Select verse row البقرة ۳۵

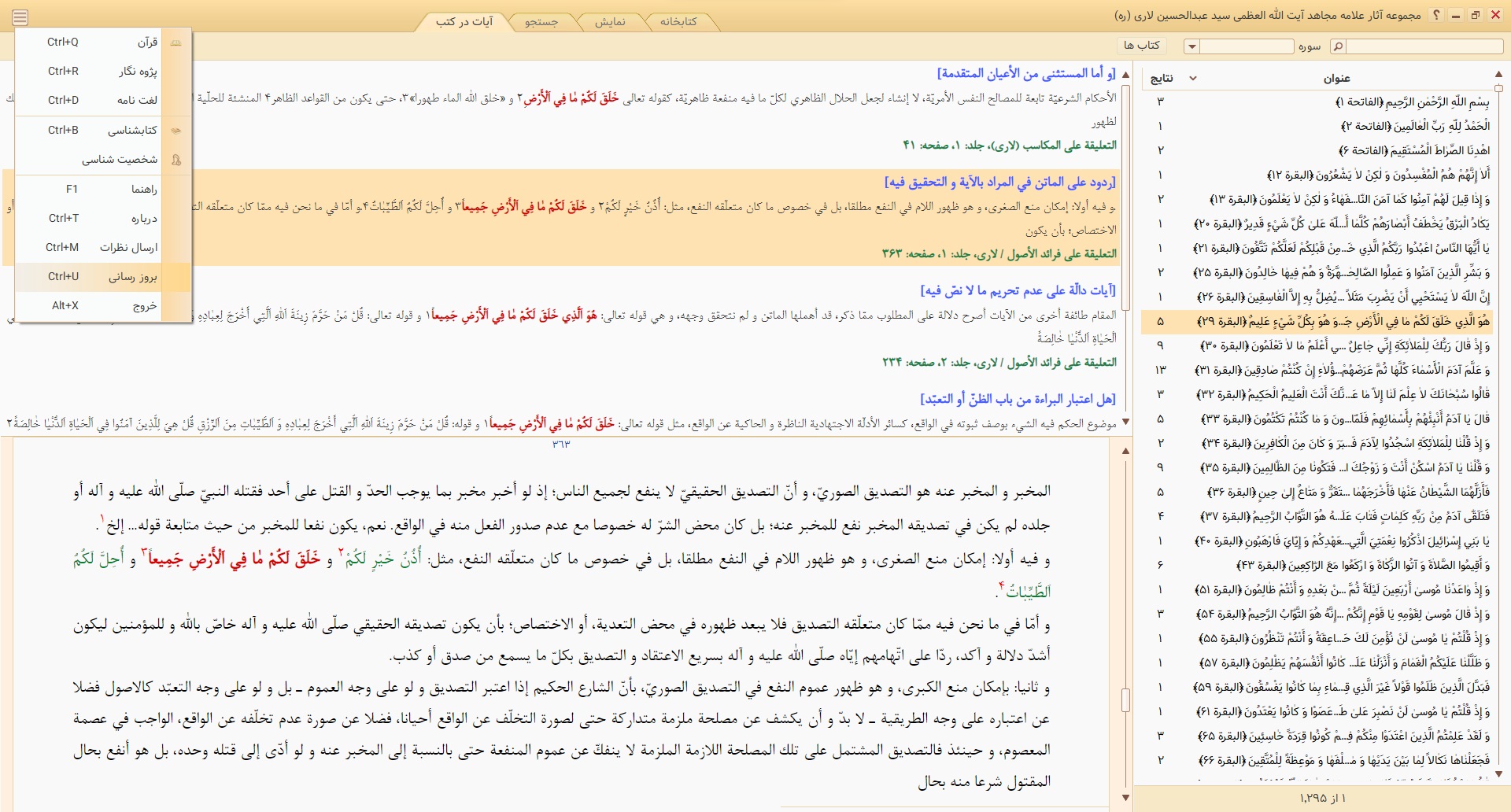point(1316,467)
